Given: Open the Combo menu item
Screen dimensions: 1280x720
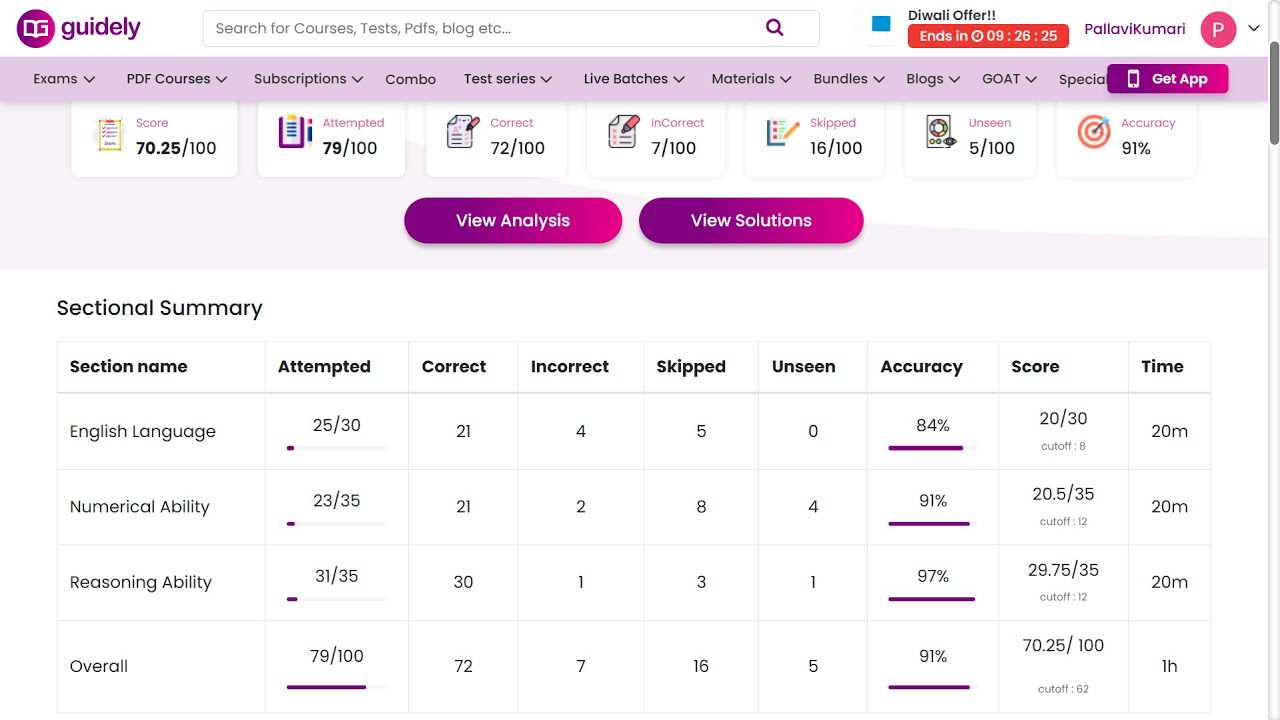Looking at the screenshot, I should (x=410, y=79).
